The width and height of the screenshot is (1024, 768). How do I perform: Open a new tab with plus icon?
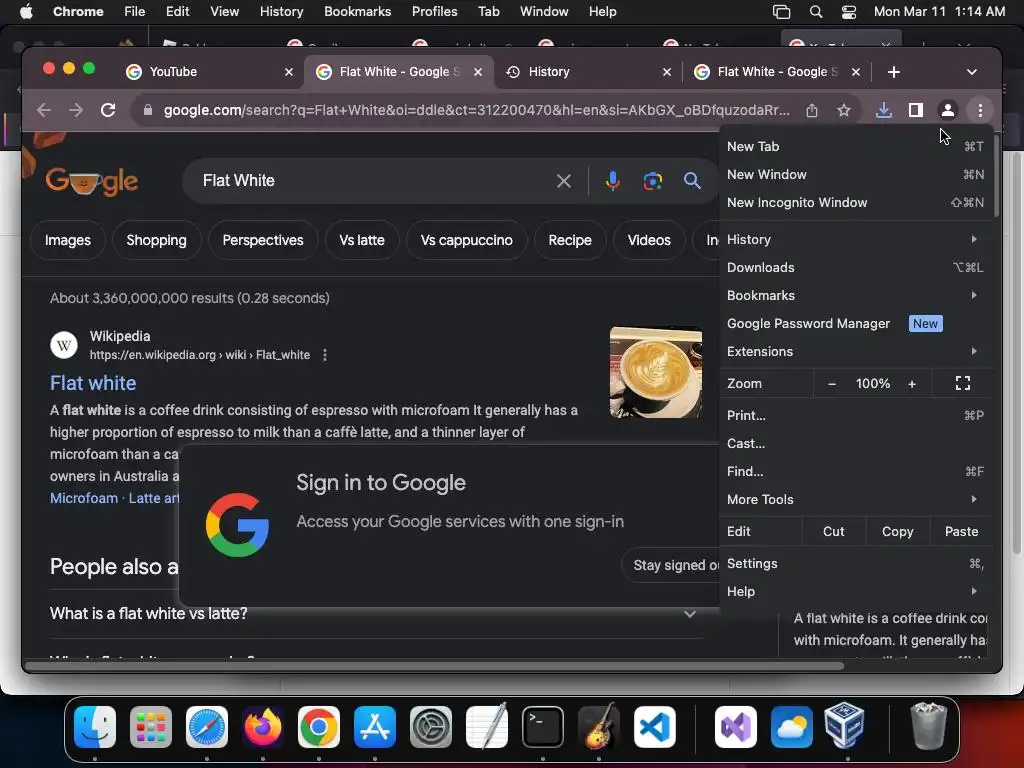(x=894, y=72)
